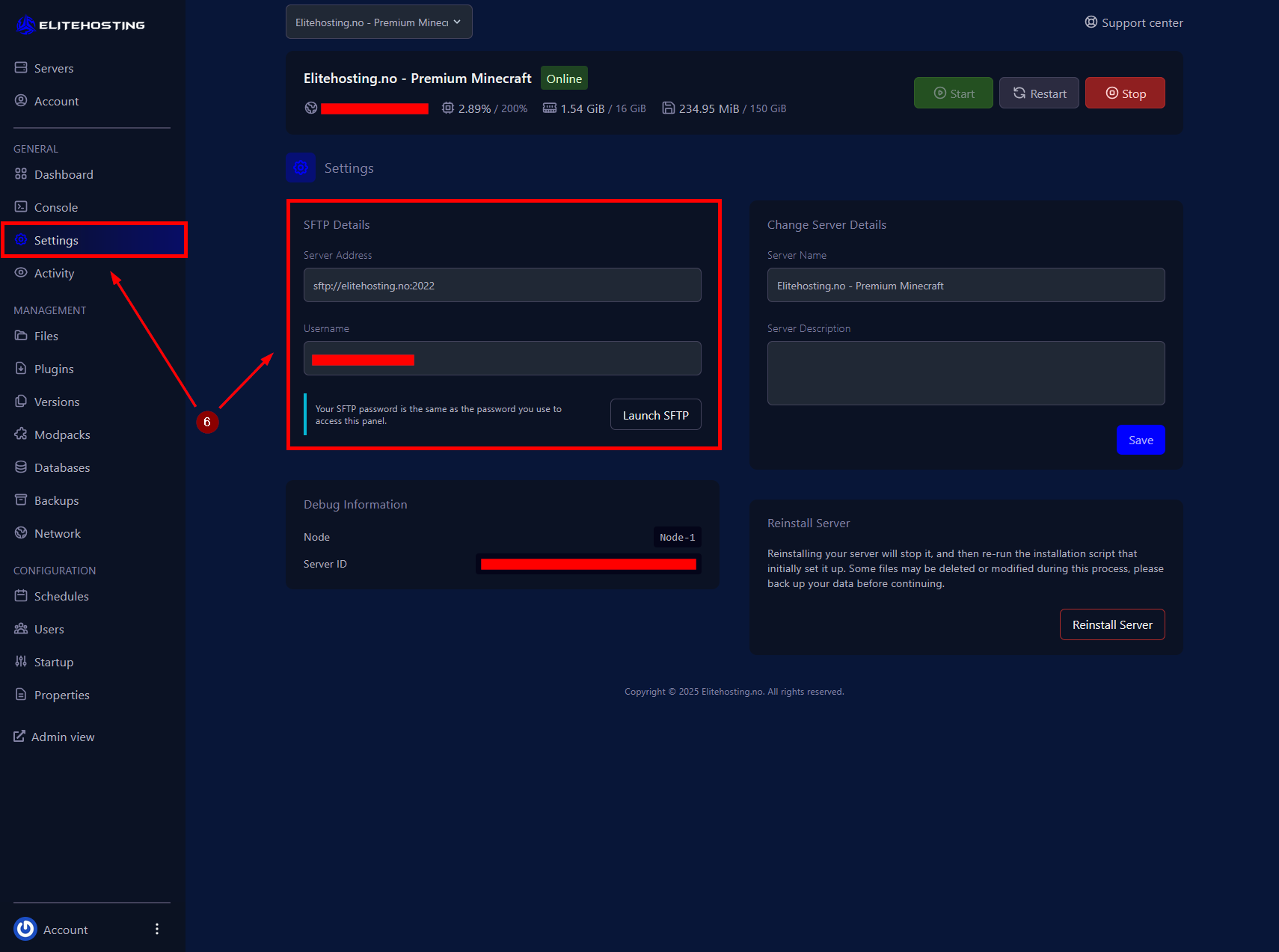Click the redacted Server ID value

pyautogui.click(x=589, y=564)
